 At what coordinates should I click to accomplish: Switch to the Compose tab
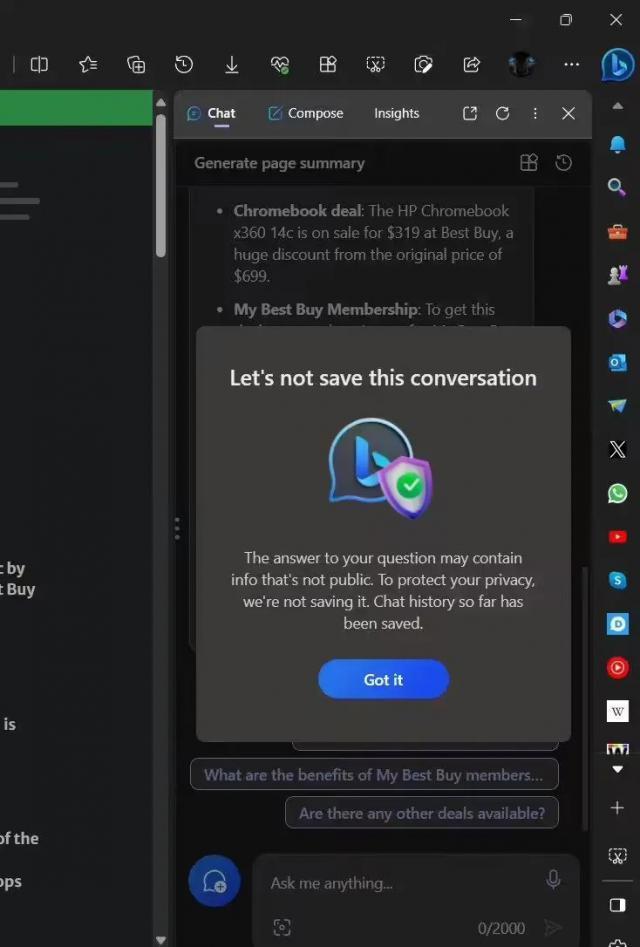pyautogui.click(x=305, y=113)
